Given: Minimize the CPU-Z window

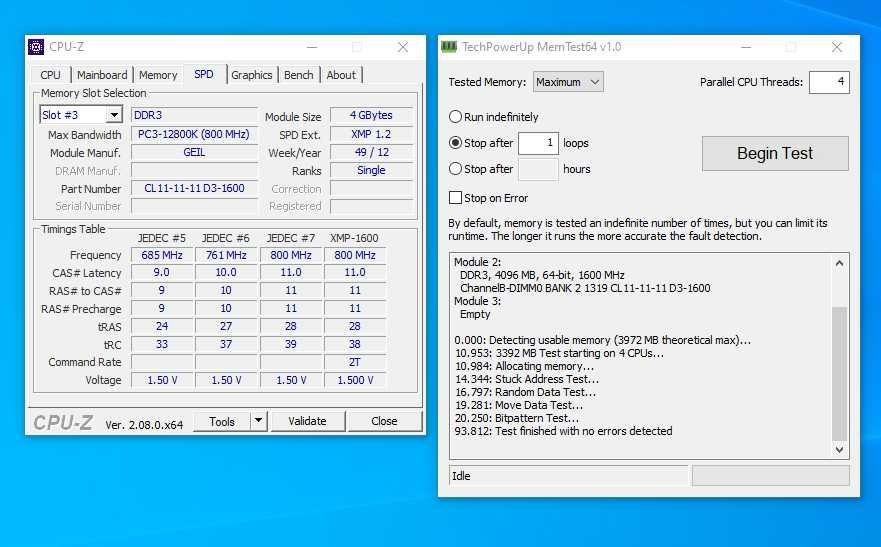Looking at the screenshot, I should click(x=312, y=47).
